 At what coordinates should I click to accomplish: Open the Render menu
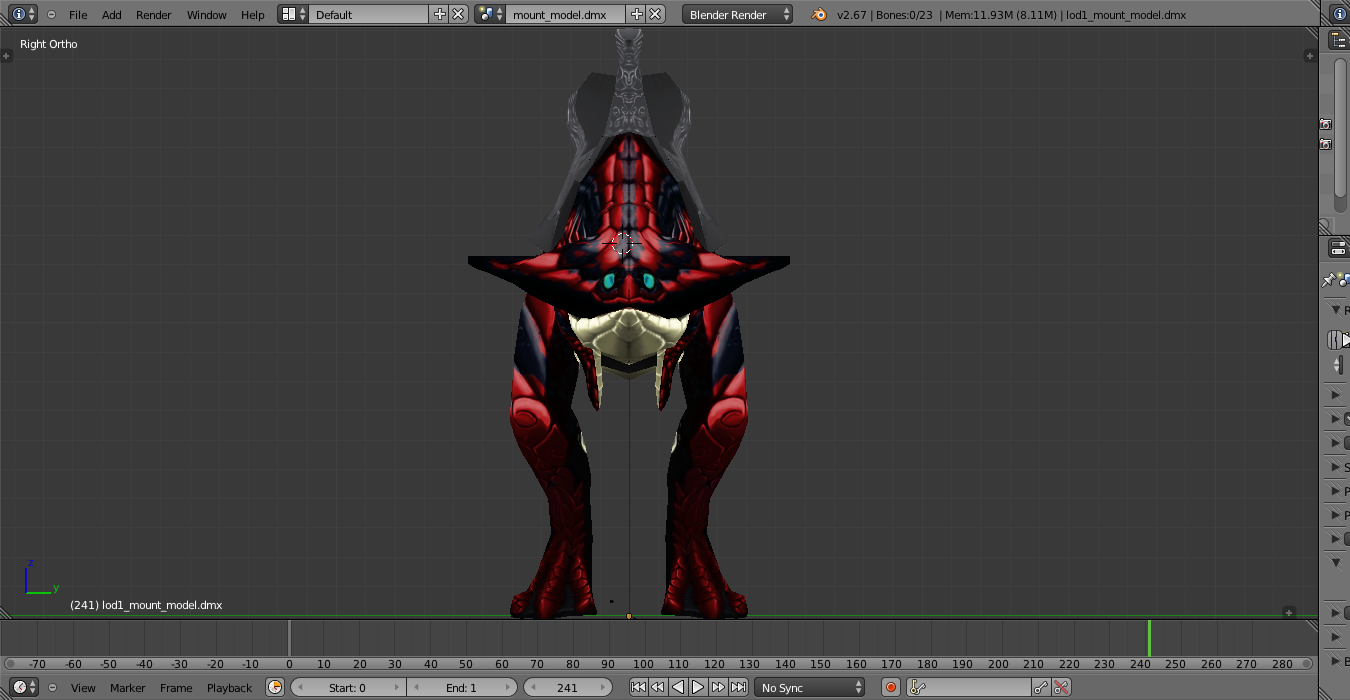[x=154, y=14]
